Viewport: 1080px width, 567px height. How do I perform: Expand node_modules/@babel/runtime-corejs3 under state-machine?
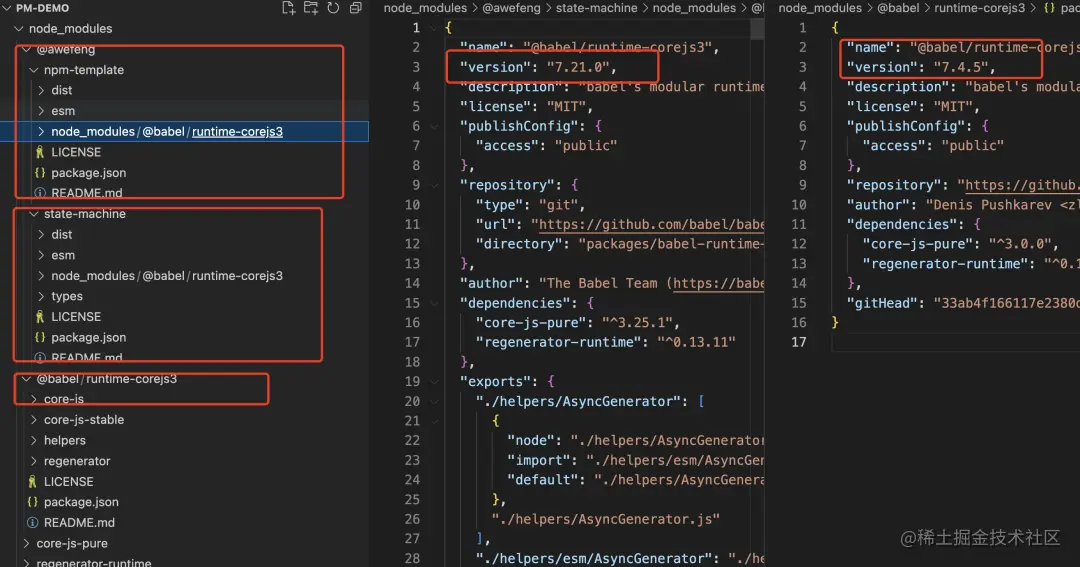[41, 276]
